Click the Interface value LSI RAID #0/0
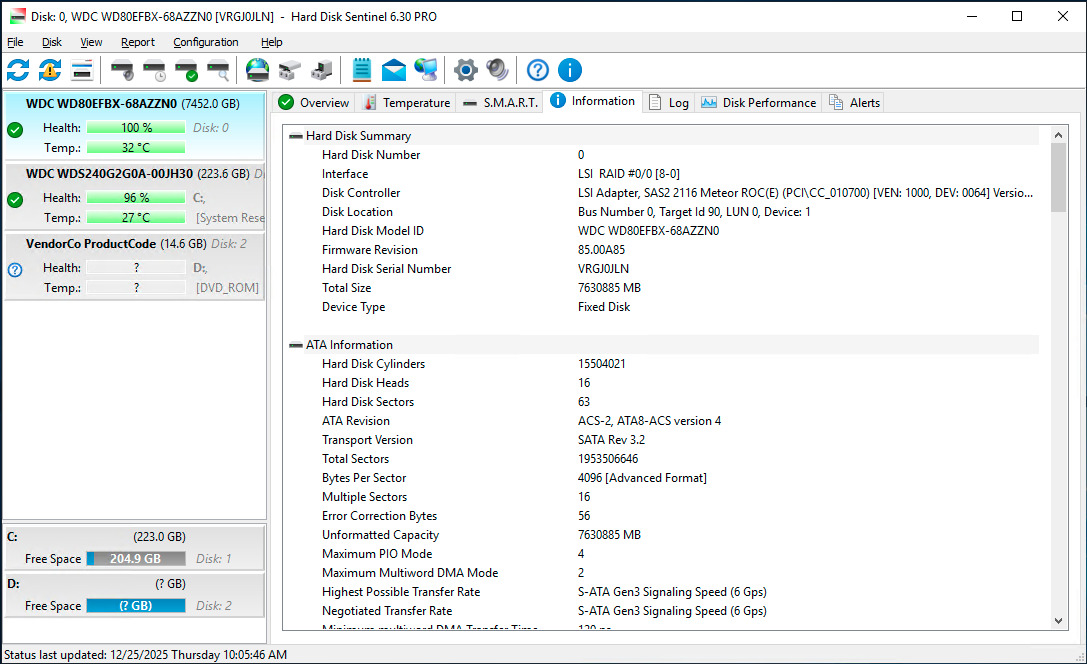Viewport: 1087px width, 664px height. tap(628, 174)
